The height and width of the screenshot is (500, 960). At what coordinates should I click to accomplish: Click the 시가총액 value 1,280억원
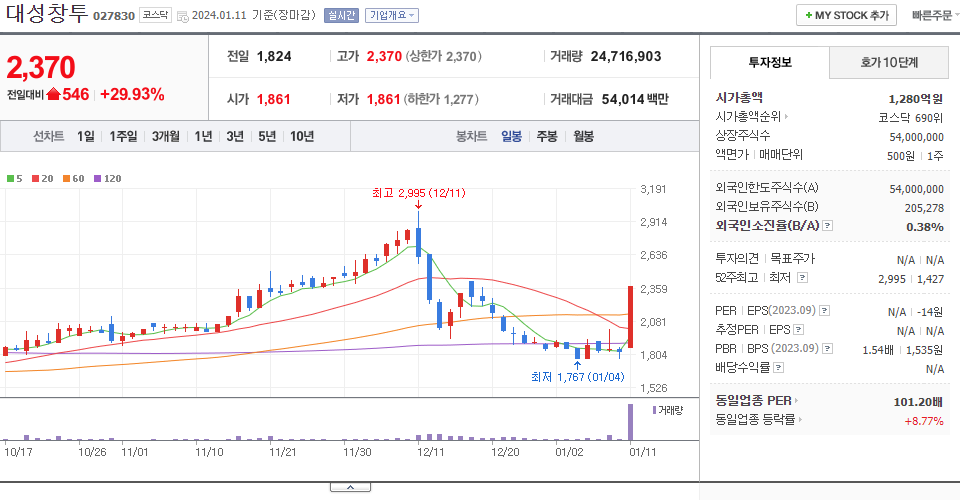coord(915,99)
